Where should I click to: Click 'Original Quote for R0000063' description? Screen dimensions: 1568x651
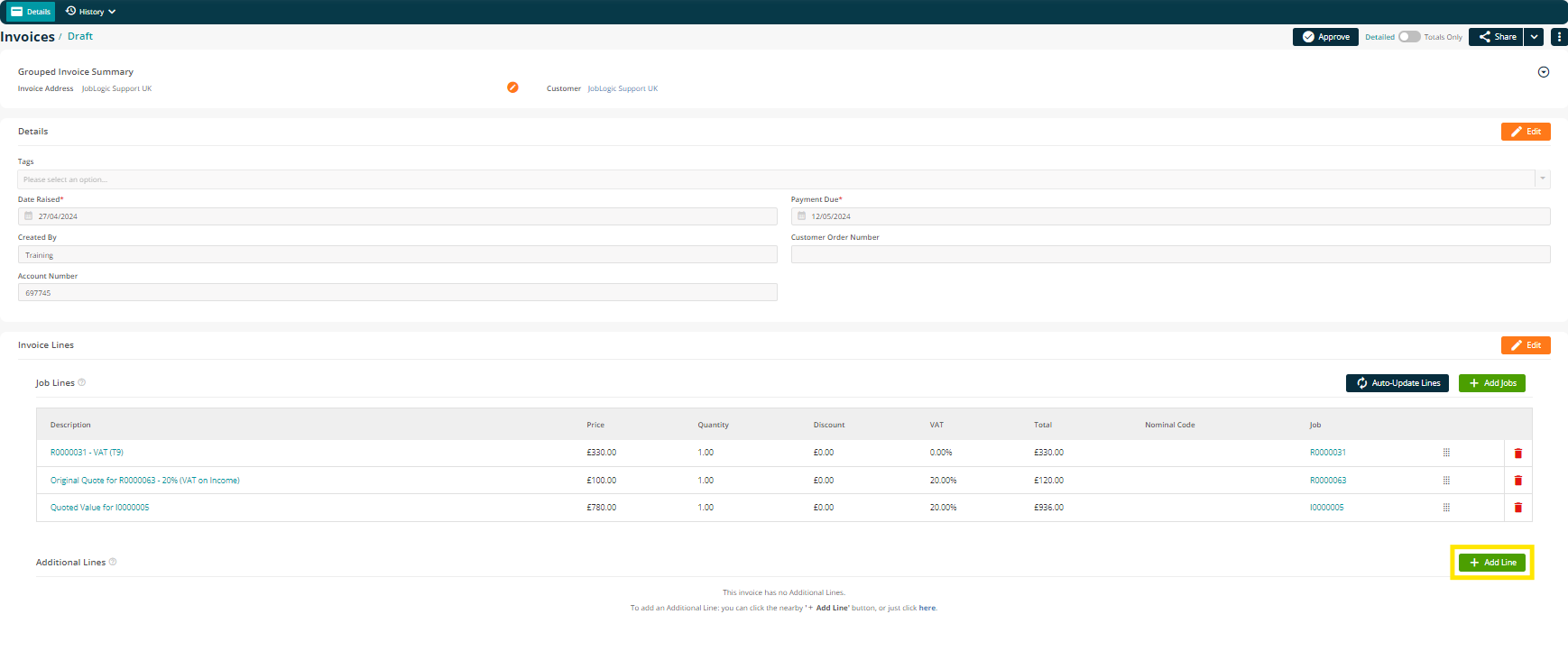pos(145,481)
